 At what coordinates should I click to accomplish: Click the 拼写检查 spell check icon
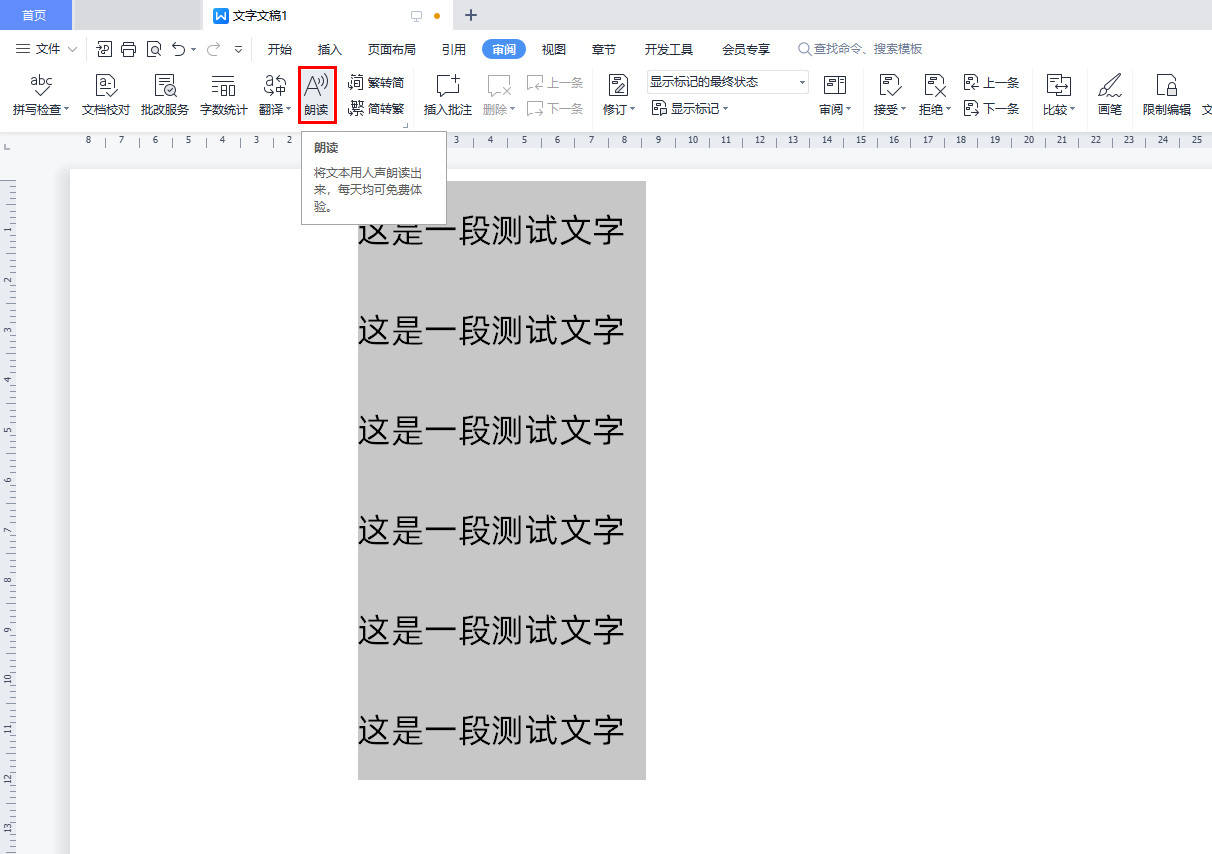41,86
